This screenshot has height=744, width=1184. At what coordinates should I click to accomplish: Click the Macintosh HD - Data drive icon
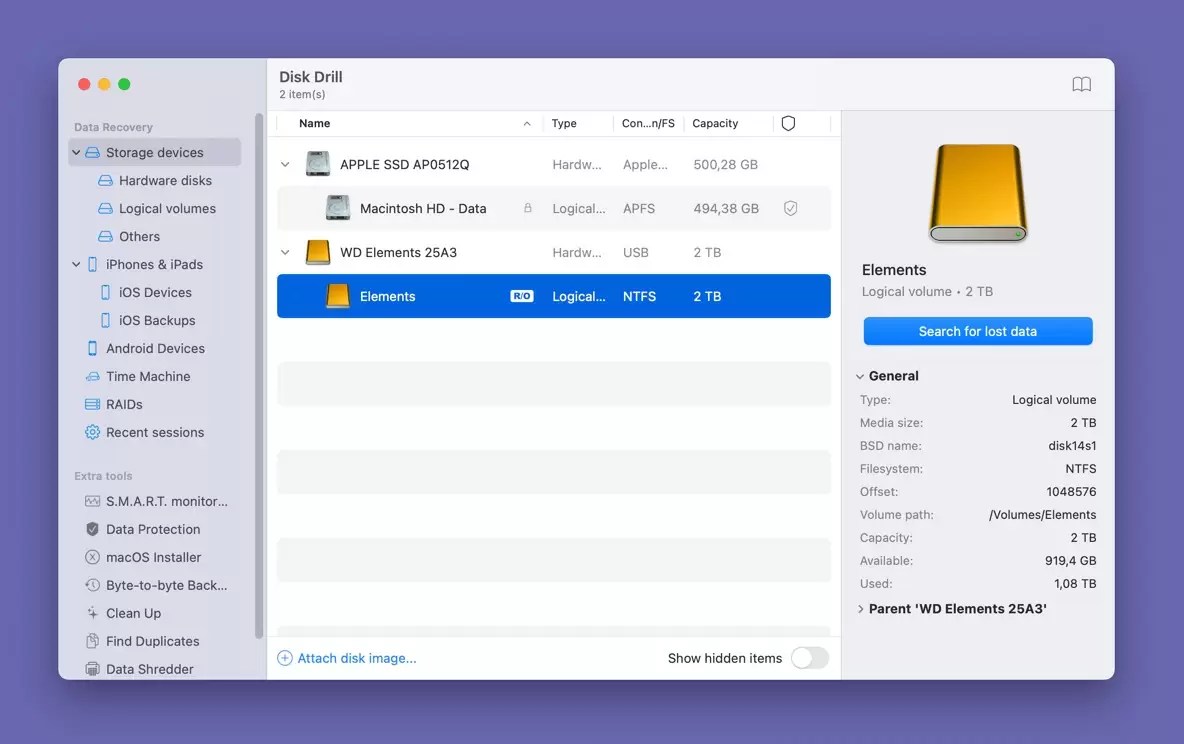point(338,208)
